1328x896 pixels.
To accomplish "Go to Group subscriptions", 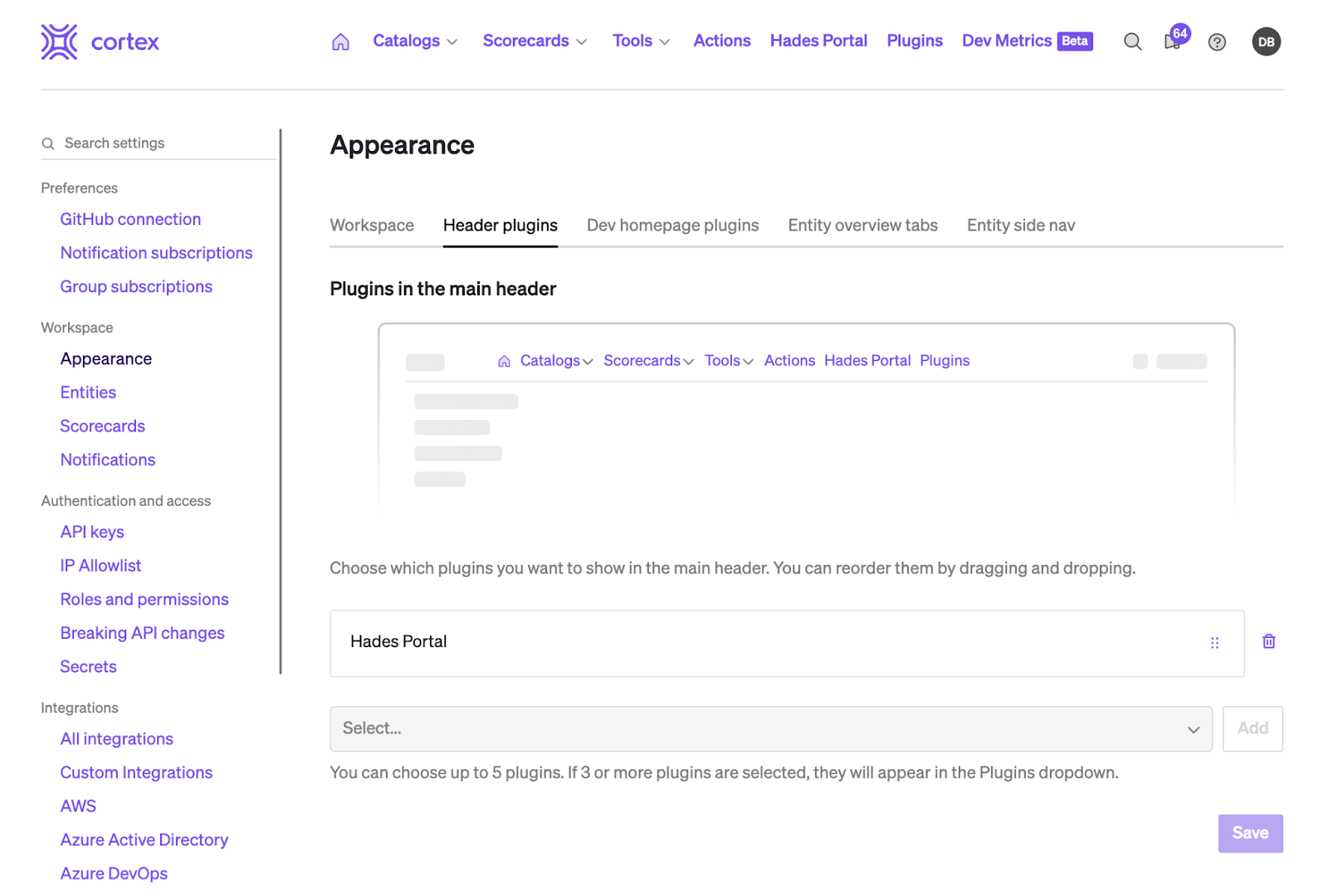I will point(136,286).
